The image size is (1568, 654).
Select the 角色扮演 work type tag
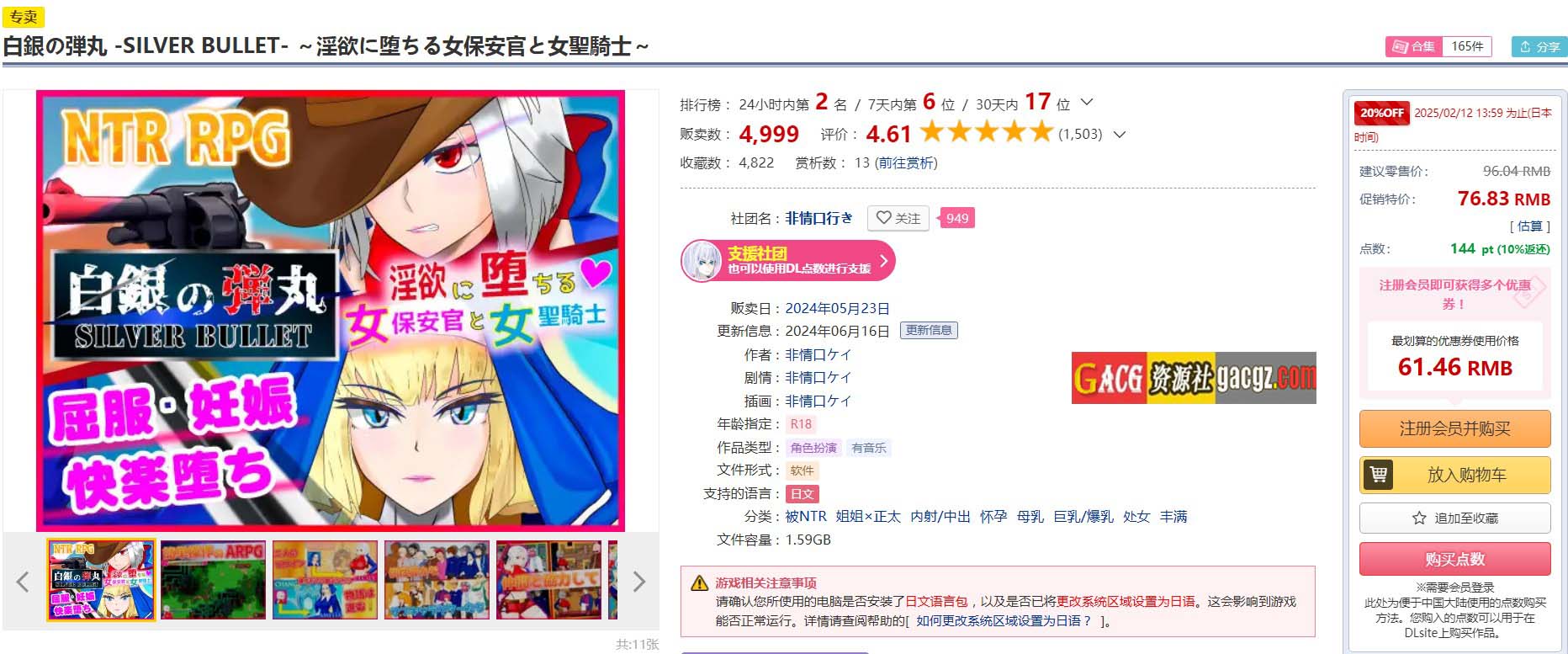[x=813, y=448]
